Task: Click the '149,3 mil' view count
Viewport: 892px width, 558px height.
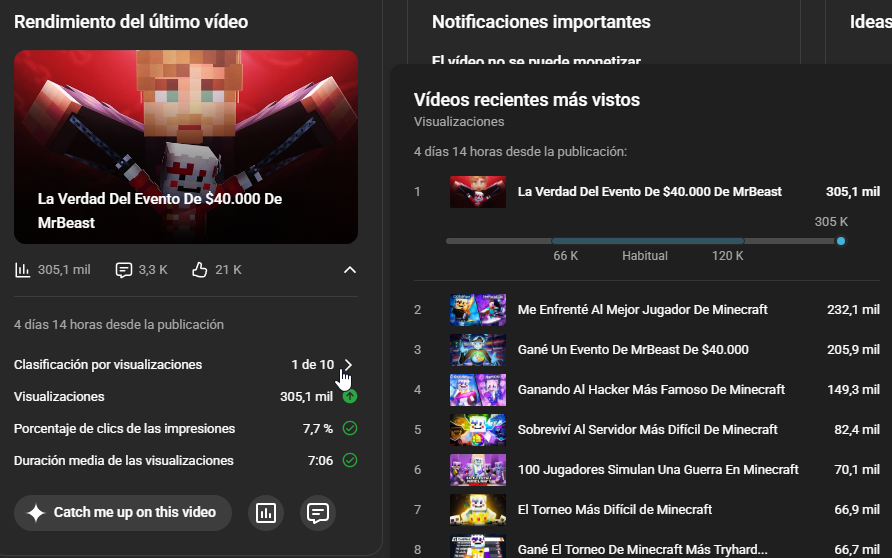Action: tap(853, 390)
